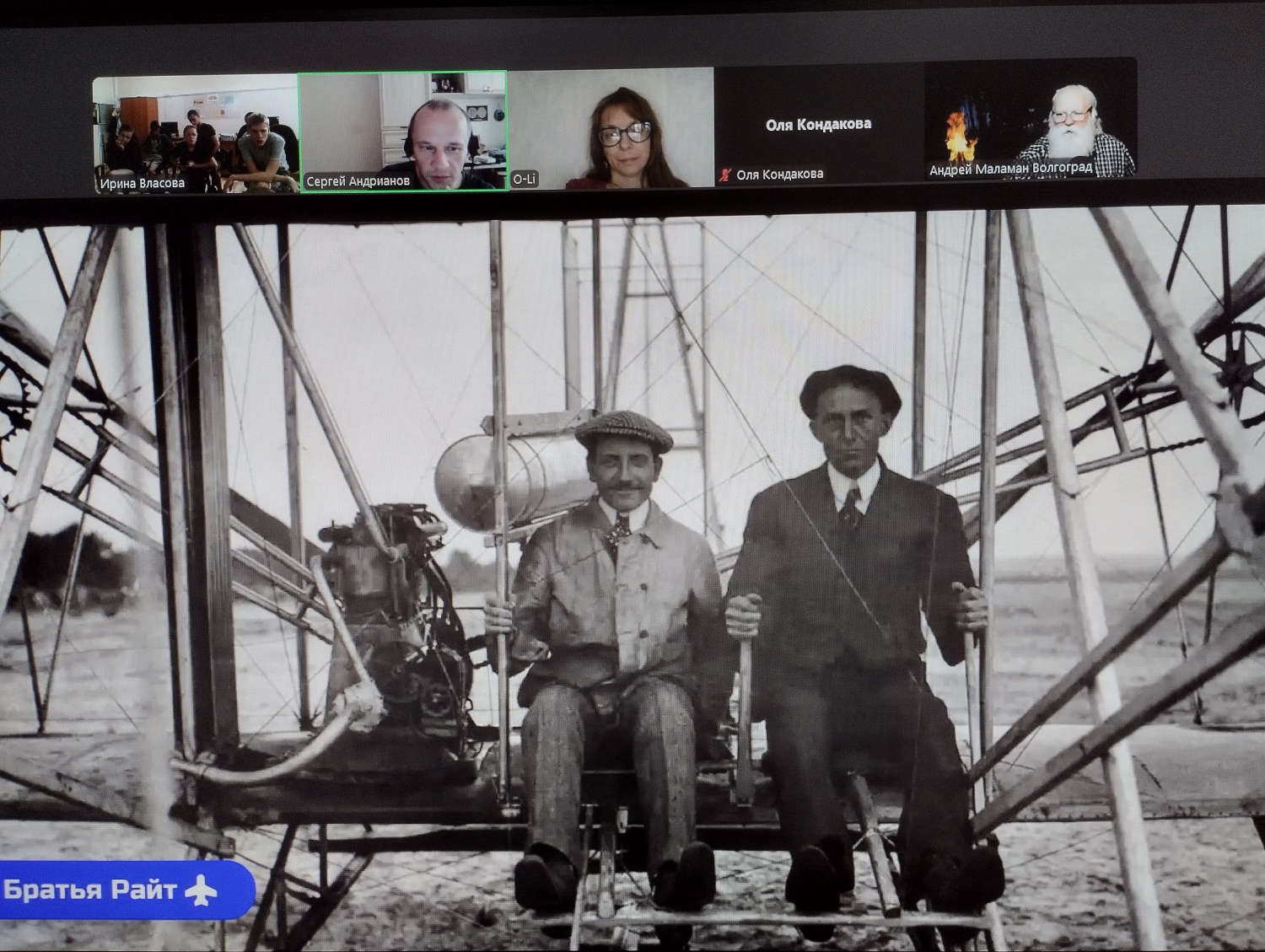Click the cylindrical fuel tank in the photo

click(498, 475)
